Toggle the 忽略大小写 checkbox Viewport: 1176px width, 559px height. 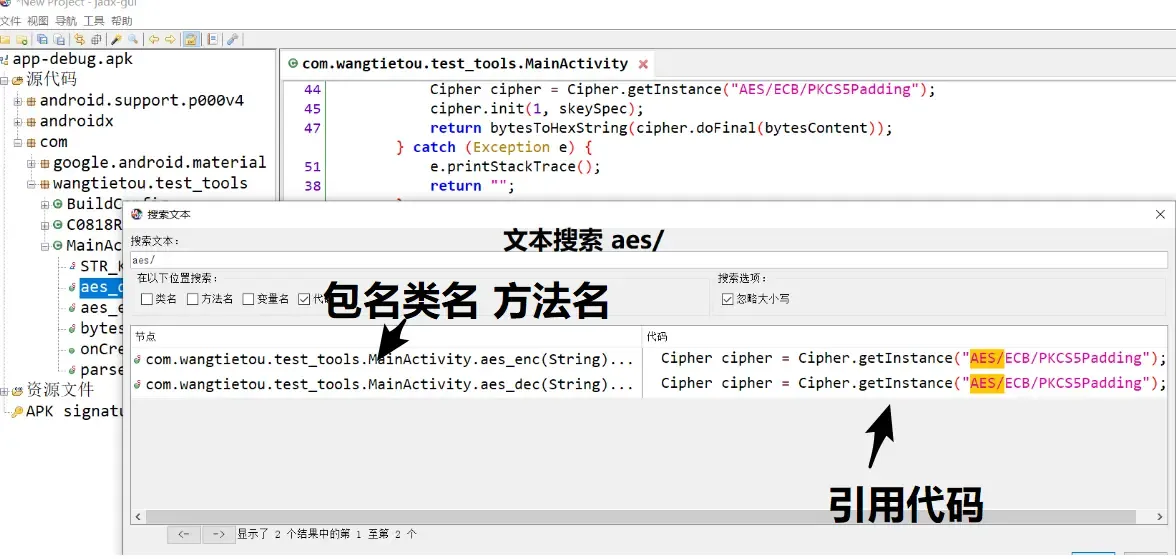tap(727, 299)
